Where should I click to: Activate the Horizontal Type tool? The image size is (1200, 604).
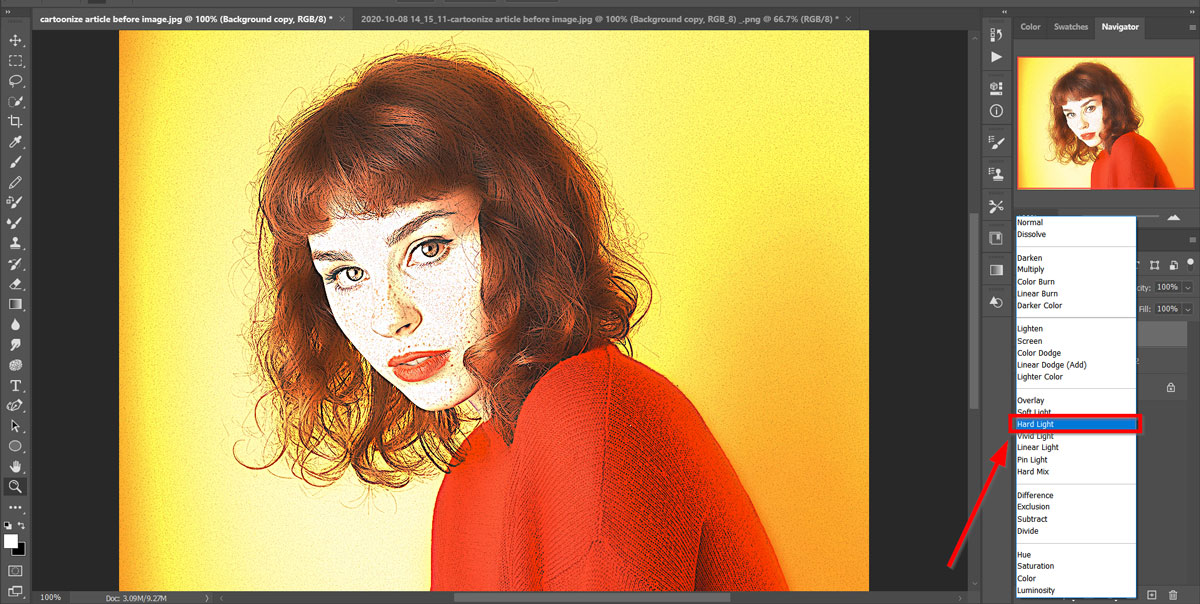coord(15,385)
